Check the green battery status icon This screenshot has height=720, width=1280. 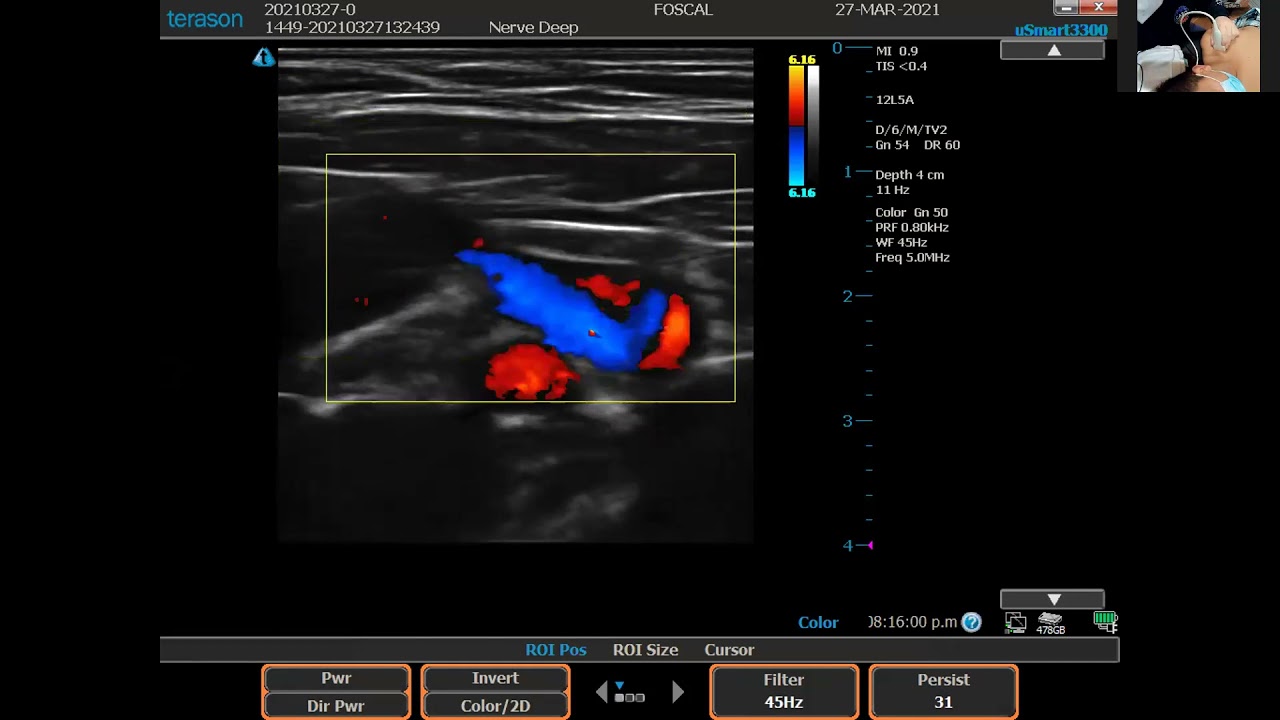point(1105,621)
